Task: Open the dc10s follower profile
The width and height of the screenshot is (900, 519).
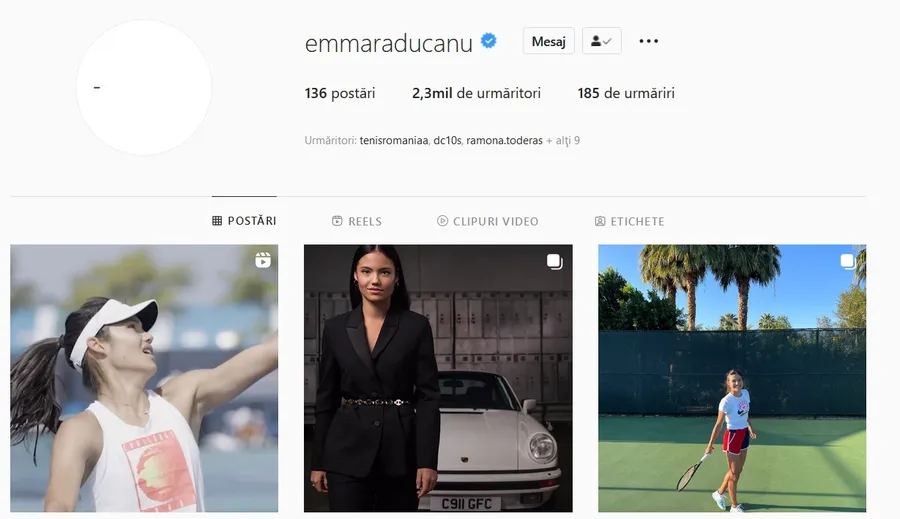Action: point(447,140)
